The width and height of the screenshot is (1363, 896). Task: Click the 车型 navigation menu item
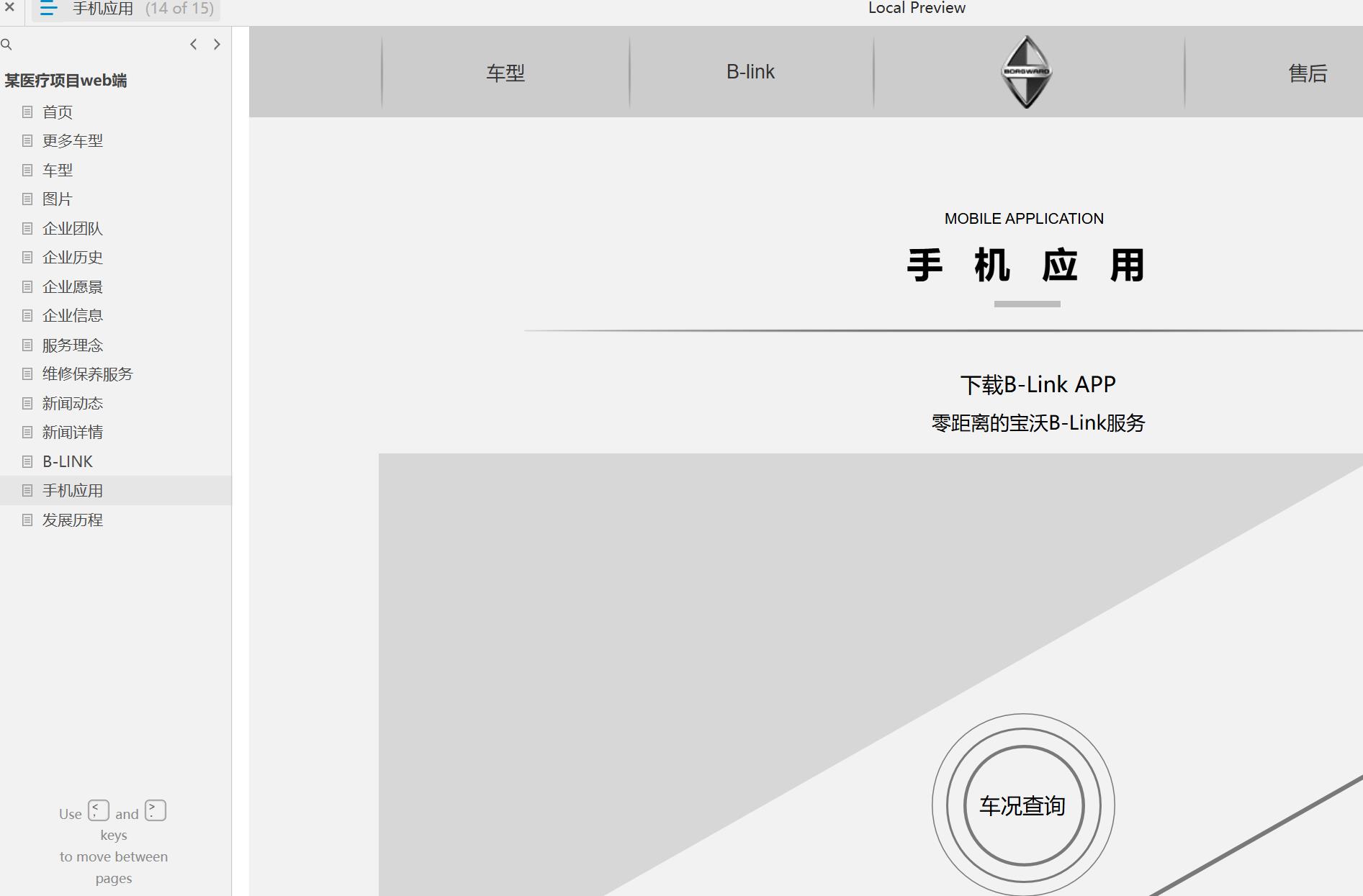click(x=505, y=73)
